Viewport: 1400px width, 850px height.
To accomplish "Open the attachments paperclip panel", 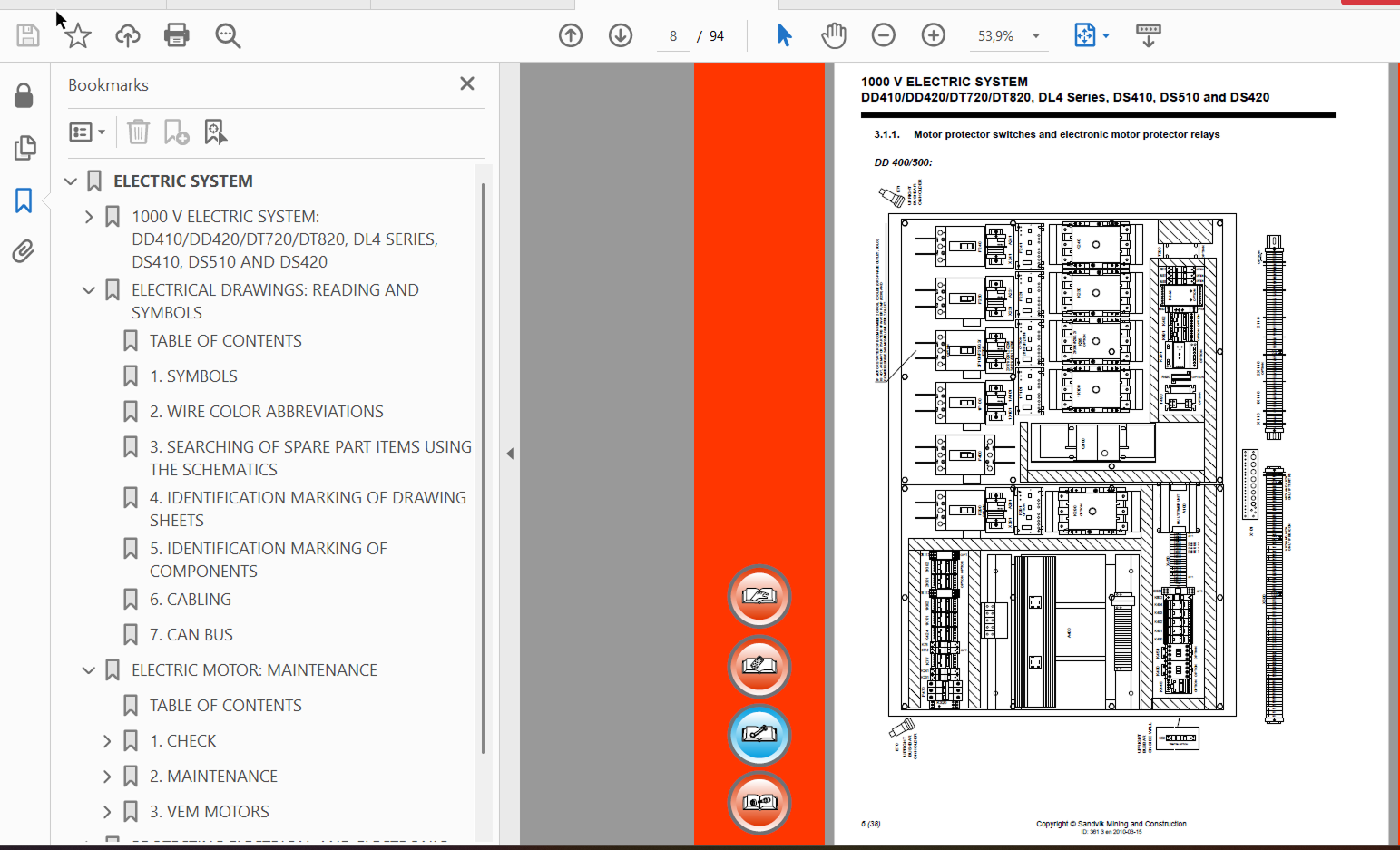I will tap(24, 251).
